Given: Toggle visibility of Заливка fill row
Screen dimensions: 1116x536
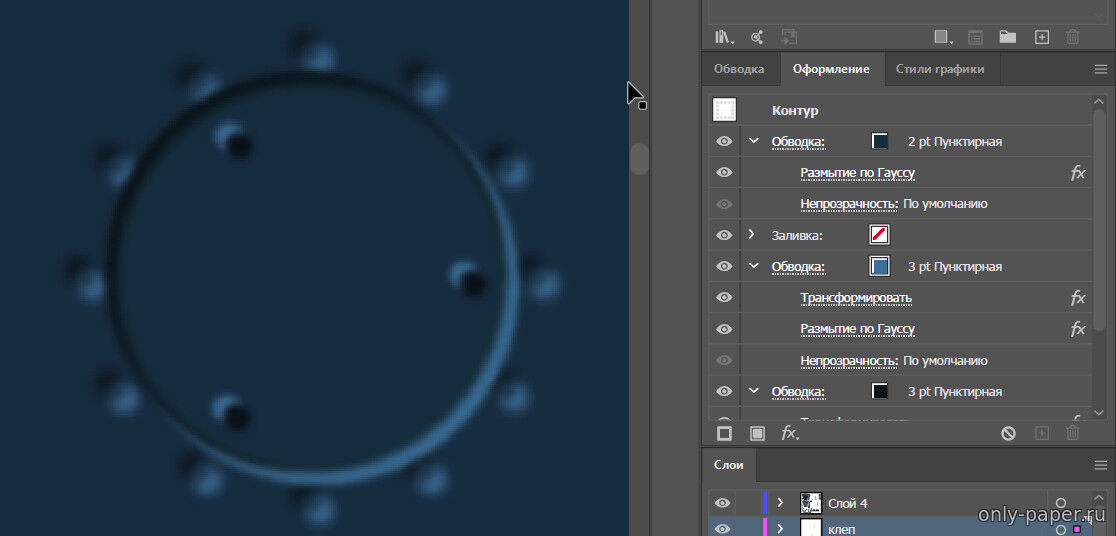Looking at the screenshot, I should pyautogui.click(x=724, y=235).
